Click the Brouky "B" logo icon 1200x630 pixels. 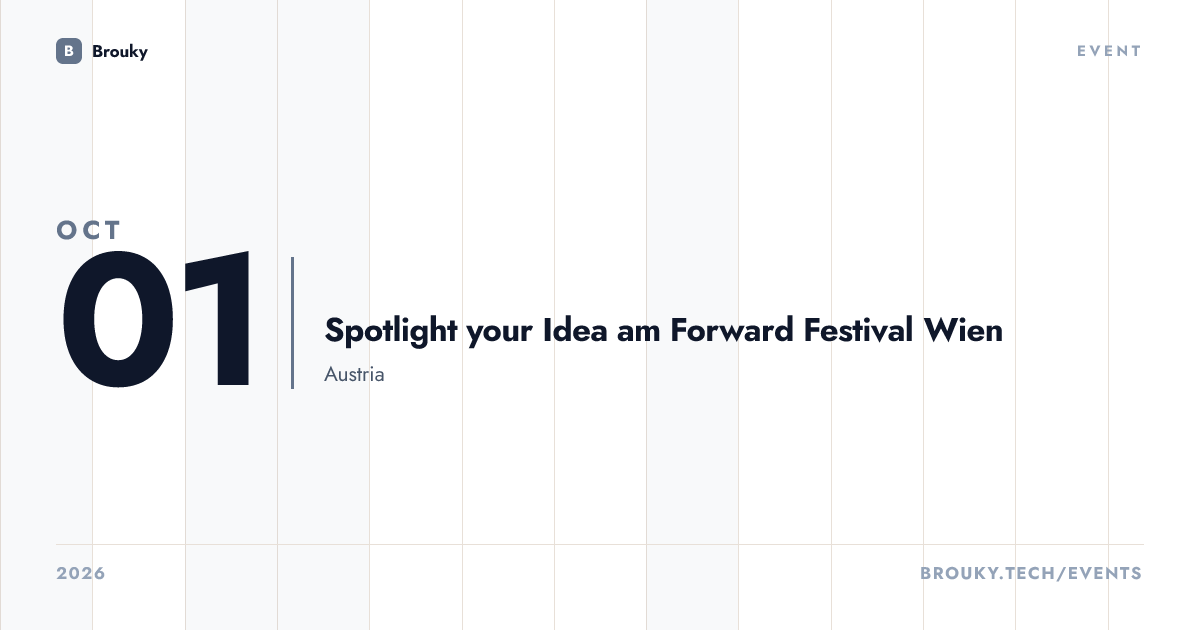pyautogui.click(x=69, y=51)
